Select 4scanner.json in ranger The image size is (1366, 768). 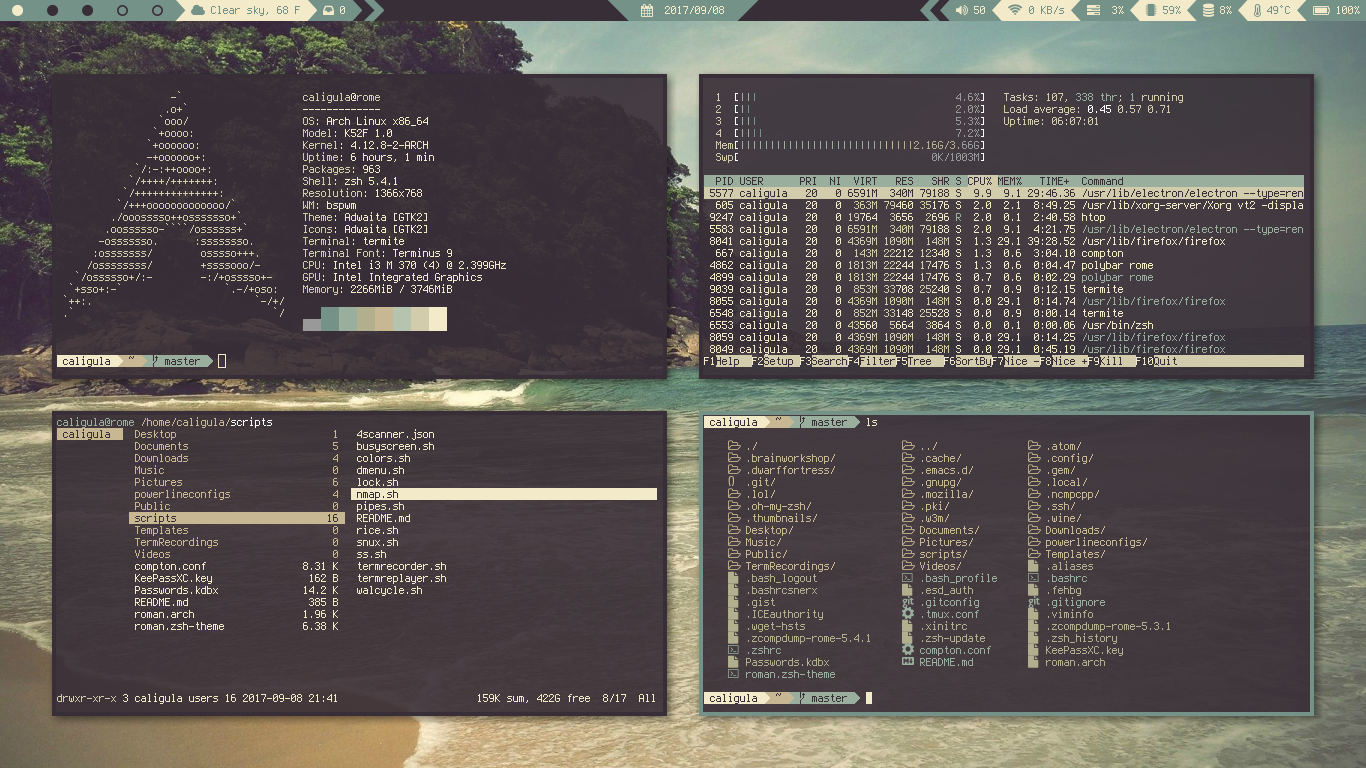tap(395, 434)
